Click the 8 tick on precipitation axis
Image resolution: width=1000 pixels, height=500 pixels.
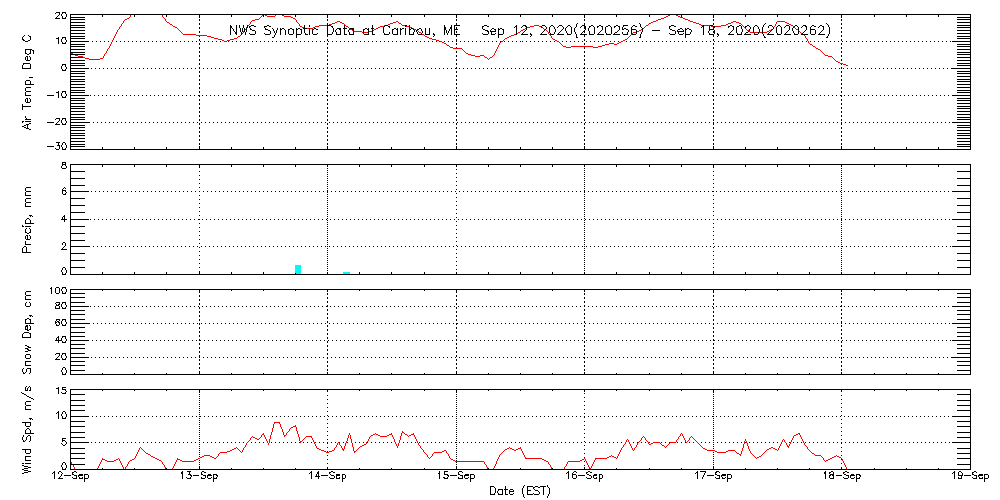click(x=63, y=166)
